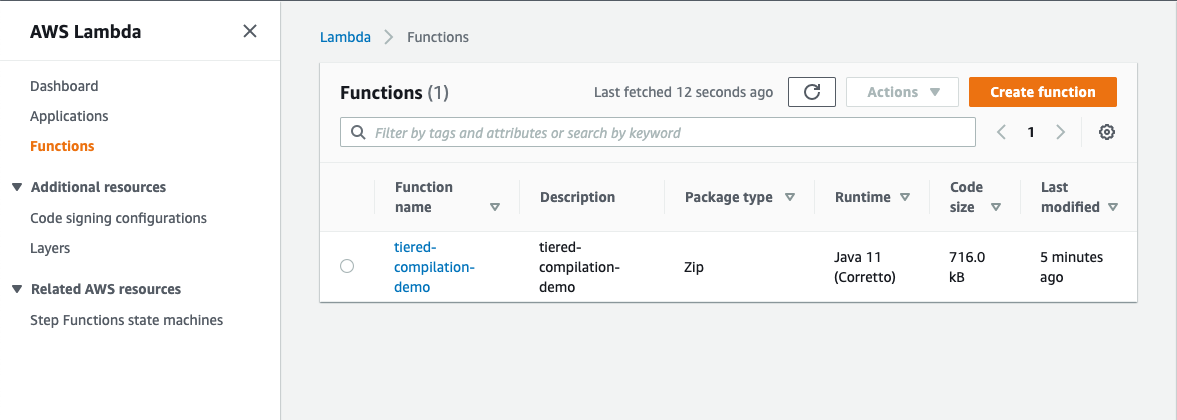Screen dimensions: 1177x420
Task: Sort by Function name column arrow
Action: [x=495, y=208]
